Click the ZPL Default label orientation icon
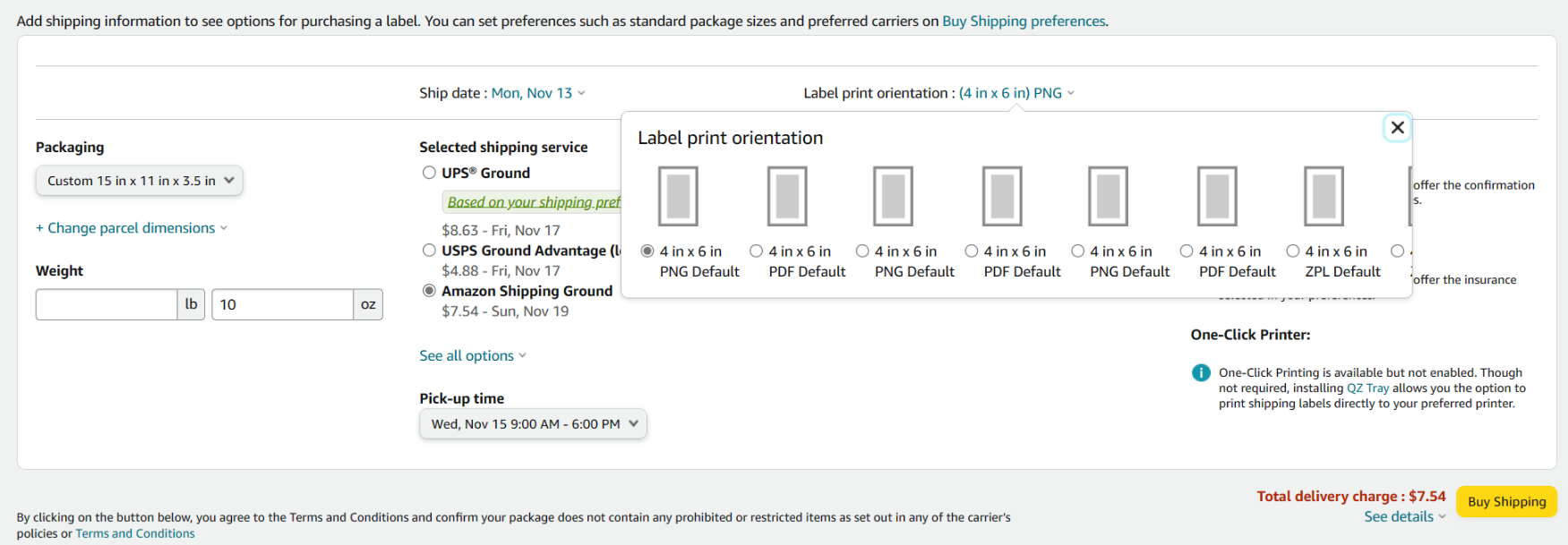 click(x=1324, y=196)
